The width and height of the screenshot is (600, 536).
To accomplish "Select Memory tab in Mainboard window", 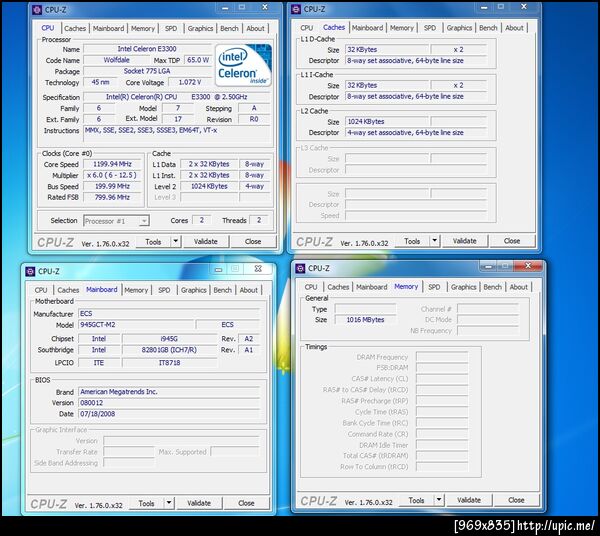I will pos(136,290).
